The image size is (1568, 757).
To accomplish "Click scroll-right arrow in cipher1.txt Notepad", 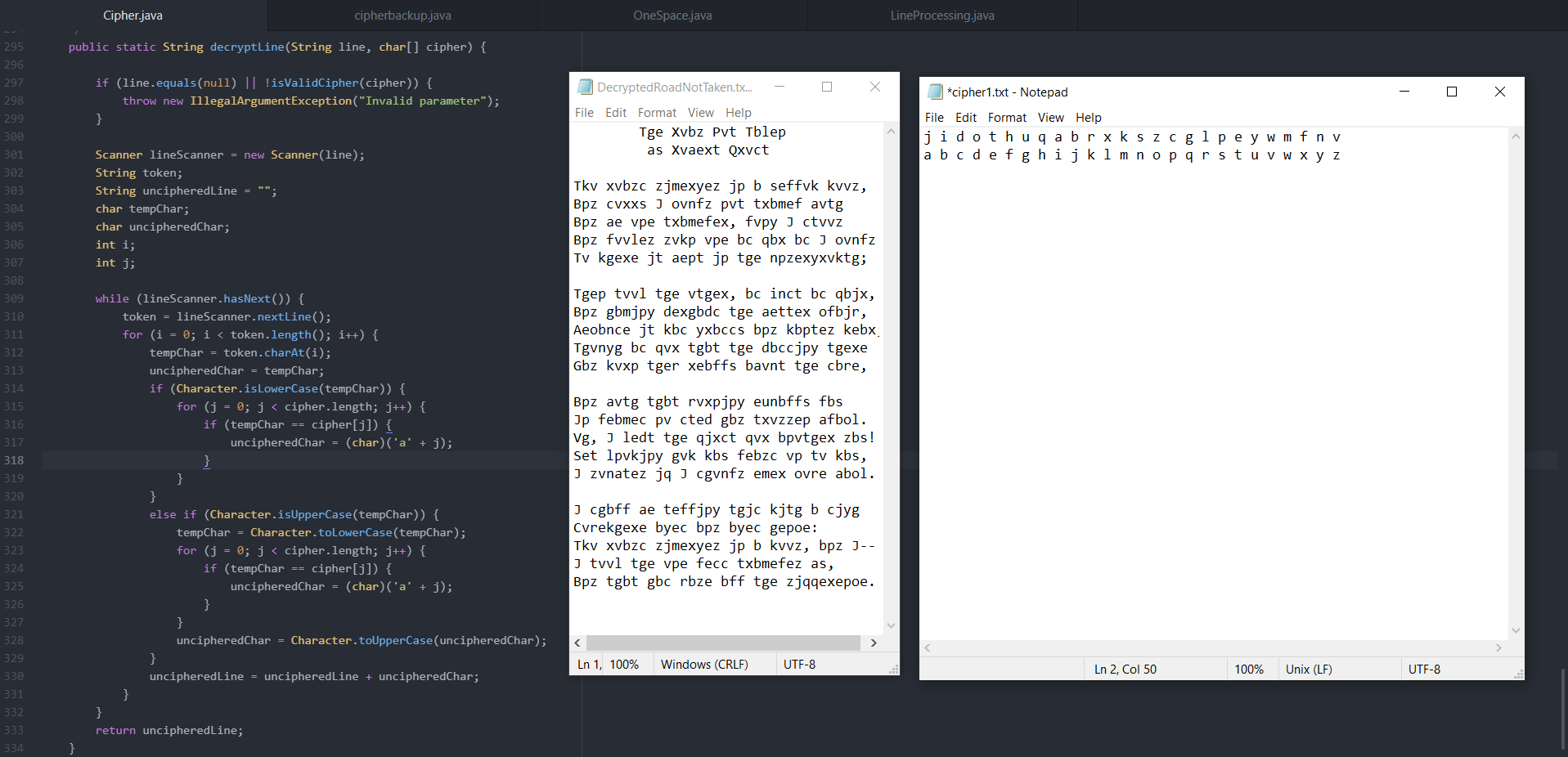I will pos(1498,647).
